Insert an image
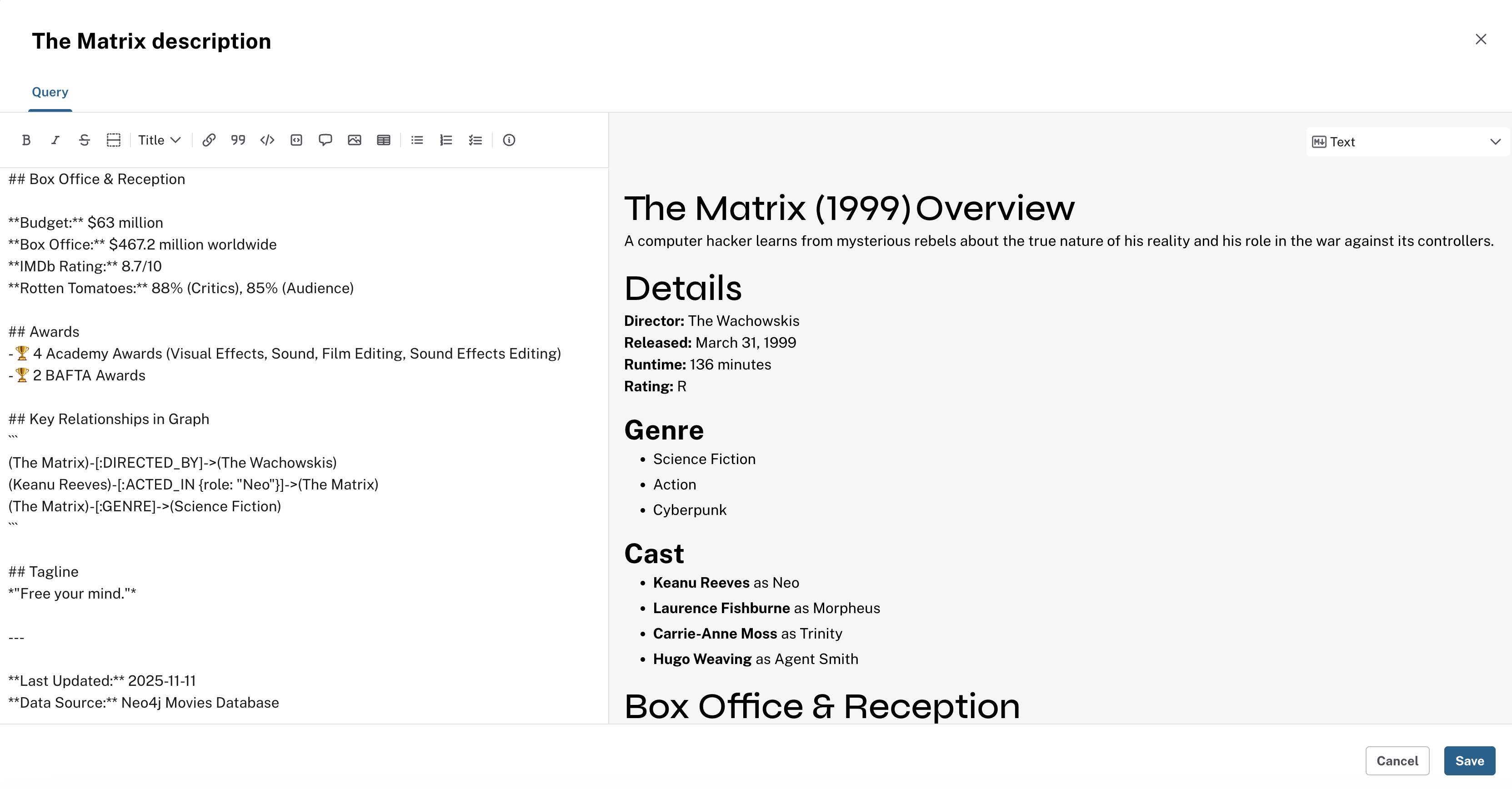This screenshot has height=789, width=1512. 355,140
